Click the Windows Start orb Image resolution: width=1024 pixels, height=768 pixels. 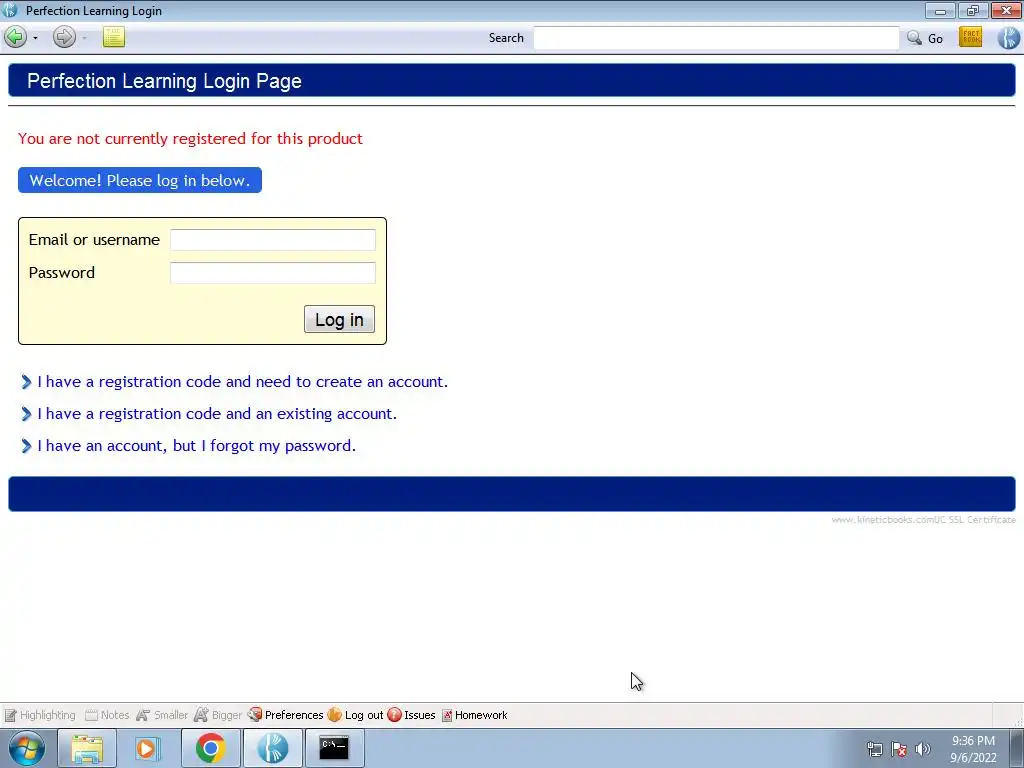[27, 748]
